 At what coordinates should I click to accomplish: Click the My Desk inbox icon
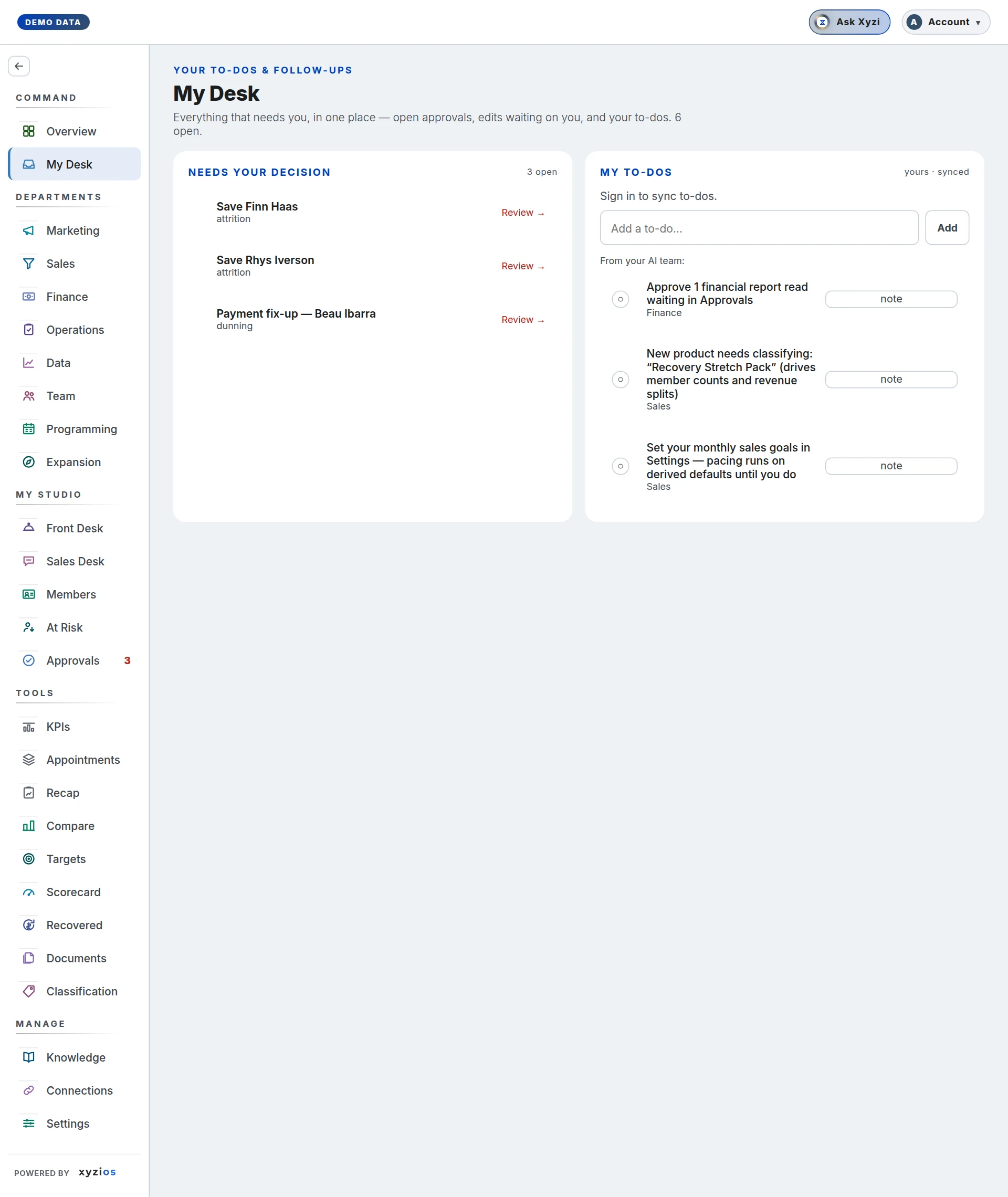(x=28, y=164)
